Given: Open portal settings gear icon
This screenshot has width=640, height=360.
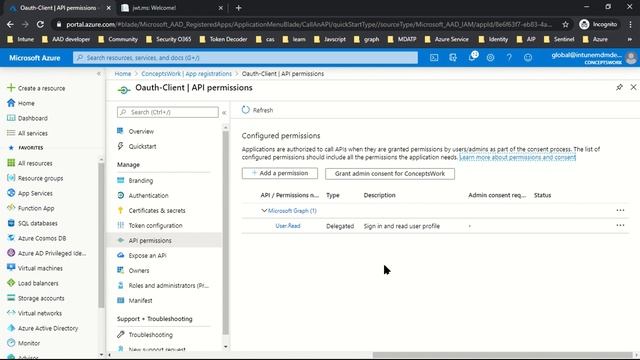Looking at the screenshot, I should pyautogui.click(x=490, y=58).
